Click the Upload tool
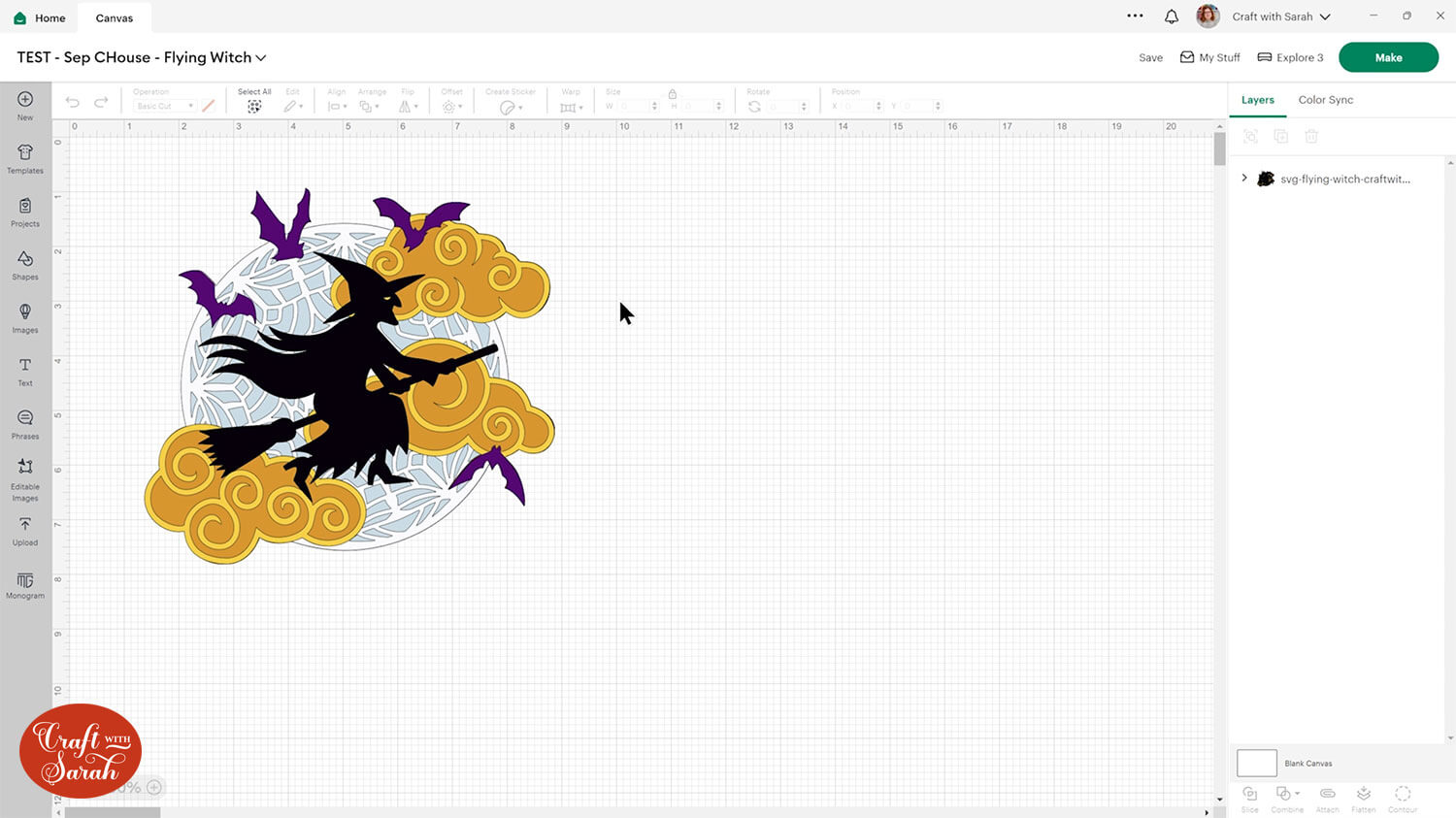 25,532
